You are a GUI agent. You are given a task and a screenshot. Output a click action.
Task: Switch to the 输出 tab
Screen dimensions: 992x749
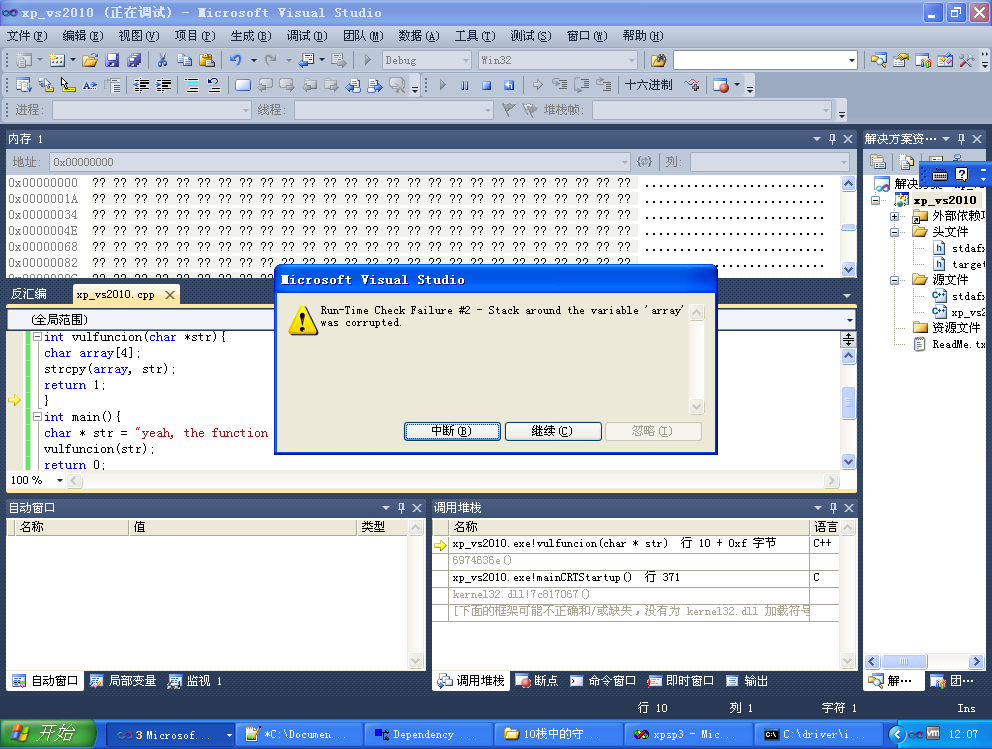point(747,681)
